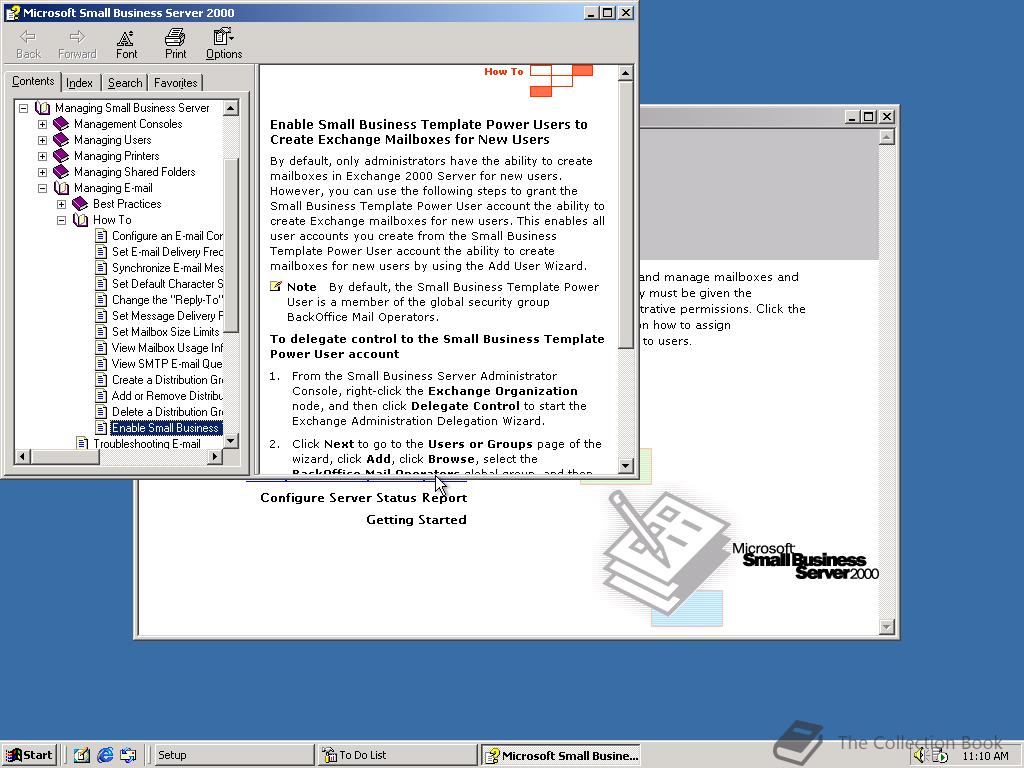
Task: Open the Start menu
Action: click(30, 755)
